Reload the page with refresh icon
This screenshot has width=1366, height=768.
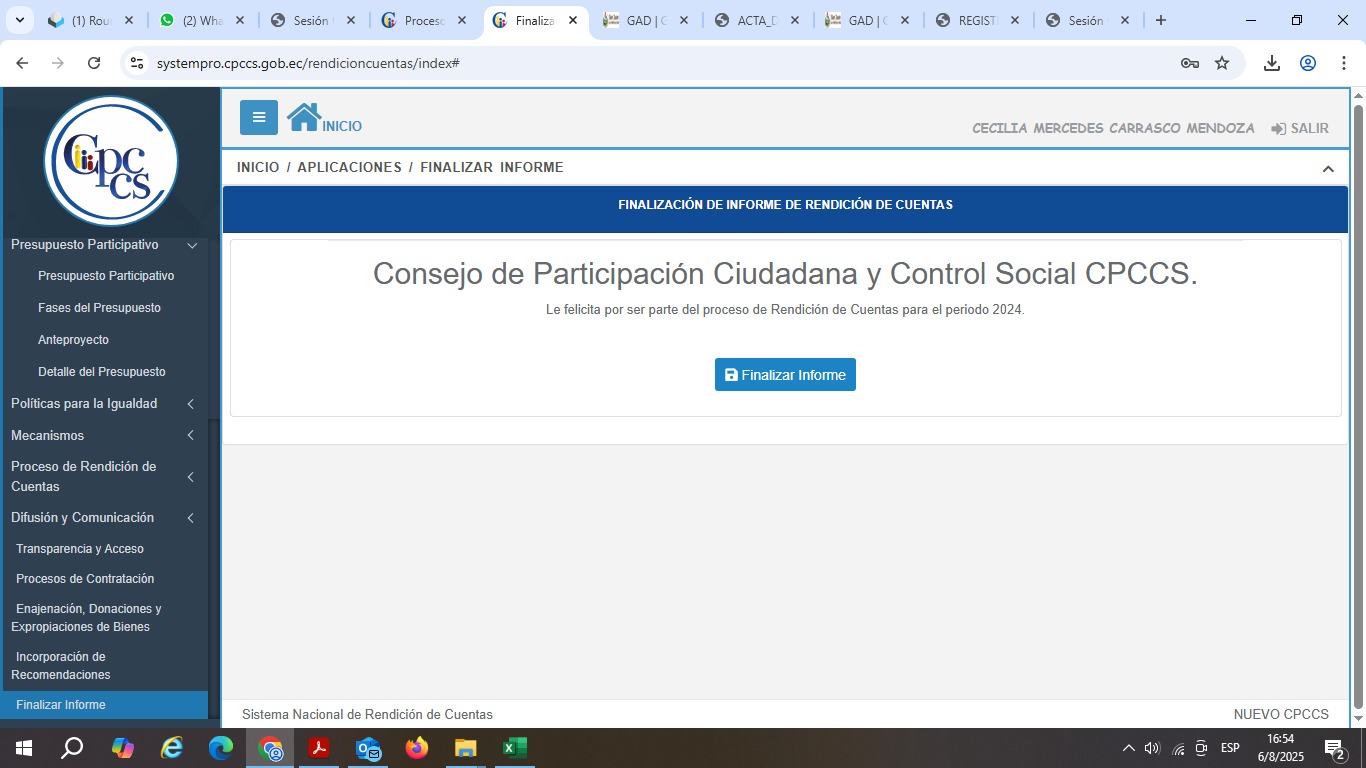tap(94, 63)
